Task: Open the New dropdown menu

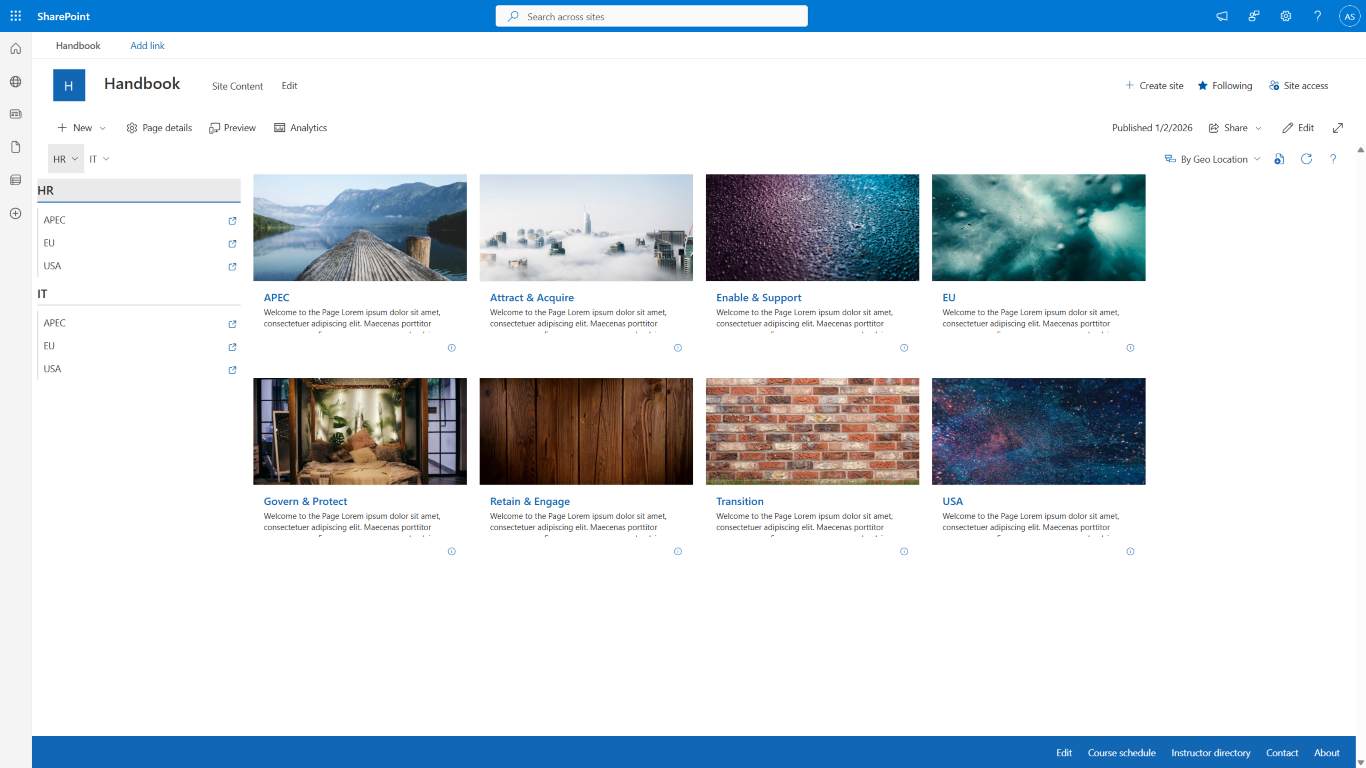Action: click(x=82, y=128)
